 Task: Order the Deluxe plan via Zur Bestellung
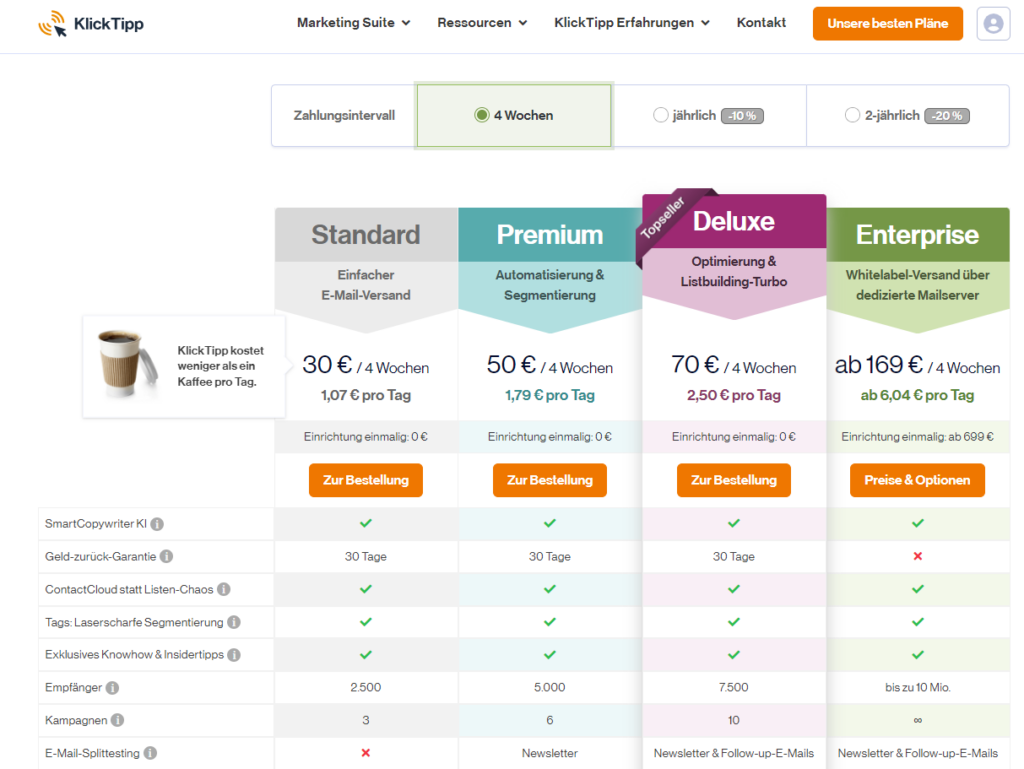[734, 480]
